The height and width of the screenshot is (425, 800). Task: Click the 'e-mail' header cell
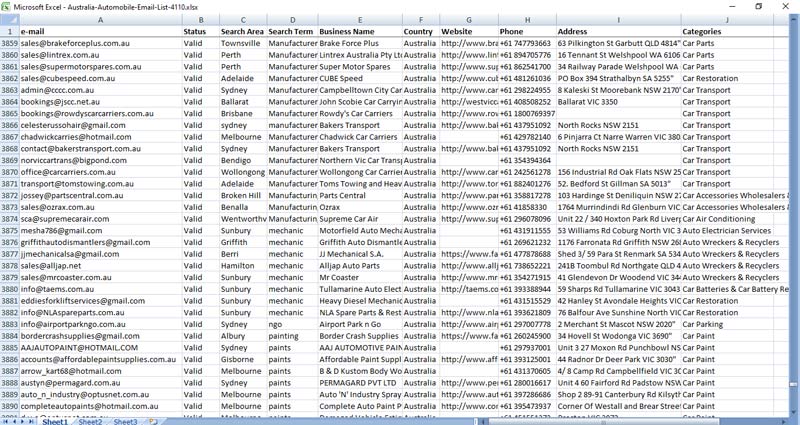pos(101,32)
